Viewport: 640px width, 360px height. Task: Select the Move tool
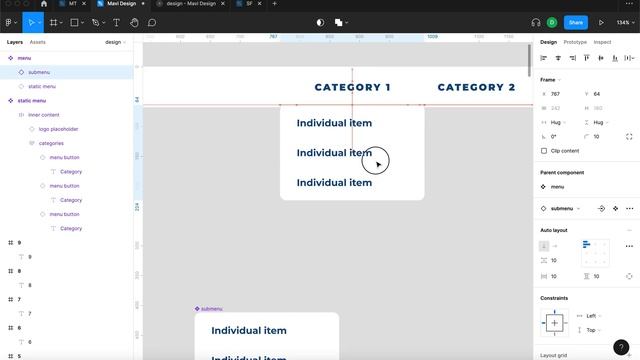[x=31, y=23]
